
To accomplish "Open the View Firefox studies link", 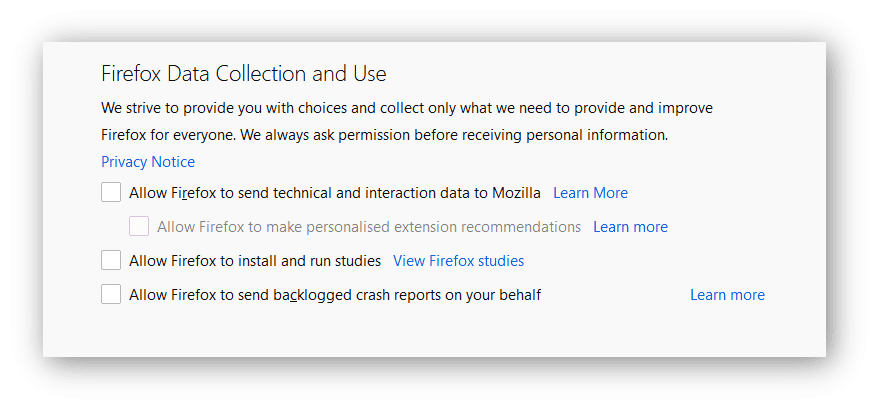I will [458, 261].
